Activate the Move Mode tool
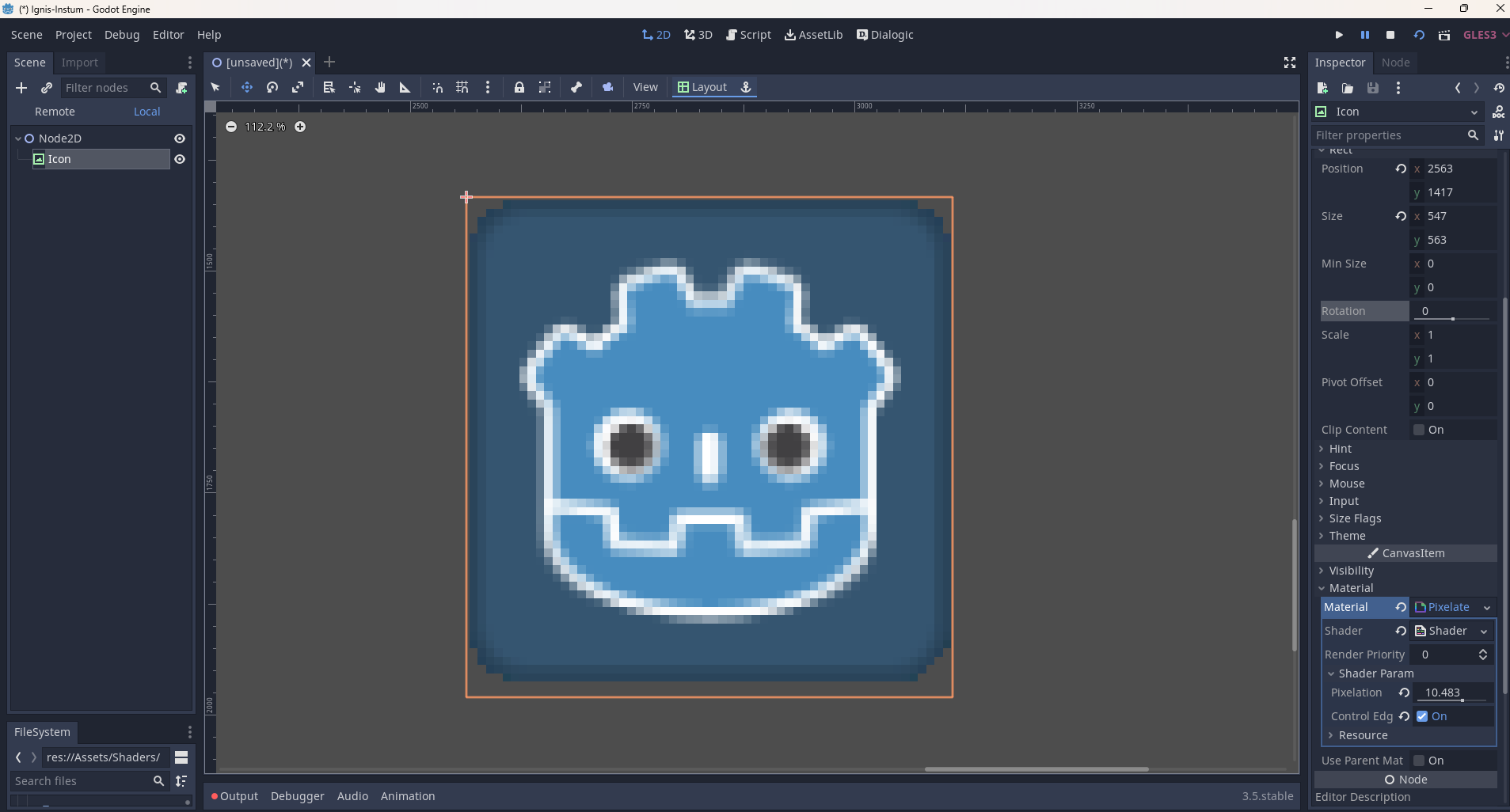This screenshot has height=812, width=1510. click(247, 87)
